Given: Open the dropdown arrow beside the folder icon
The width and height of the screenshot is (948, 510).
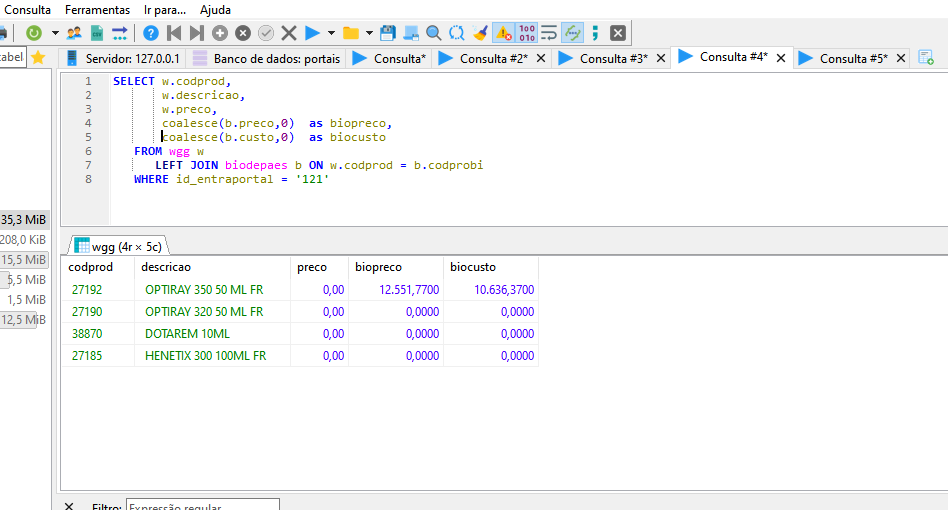Looking at the screenshot, I should point(369,33).
